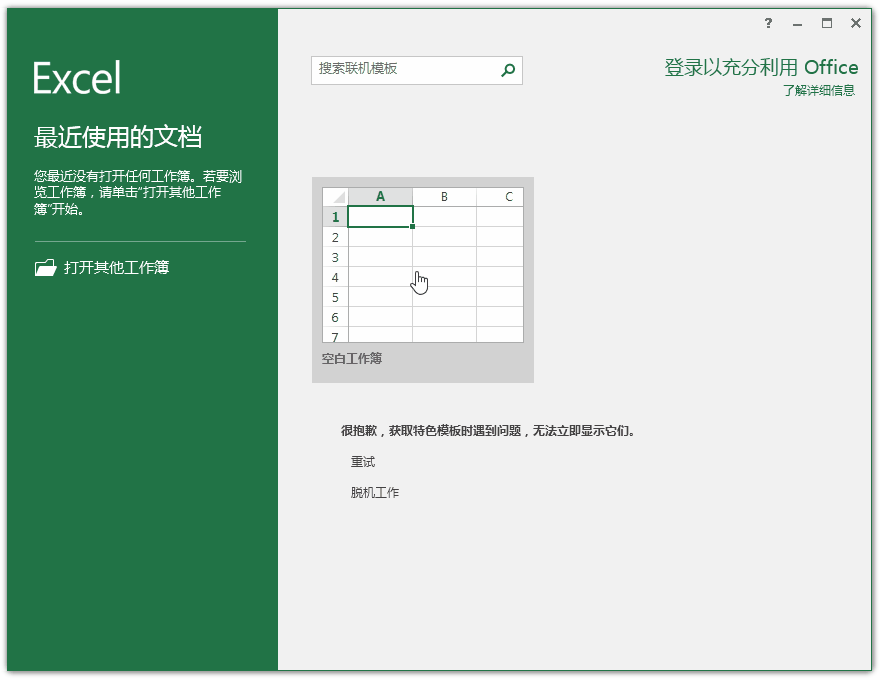
Task: Retry loading featured templates with "重试"
Action: (364, 461)
